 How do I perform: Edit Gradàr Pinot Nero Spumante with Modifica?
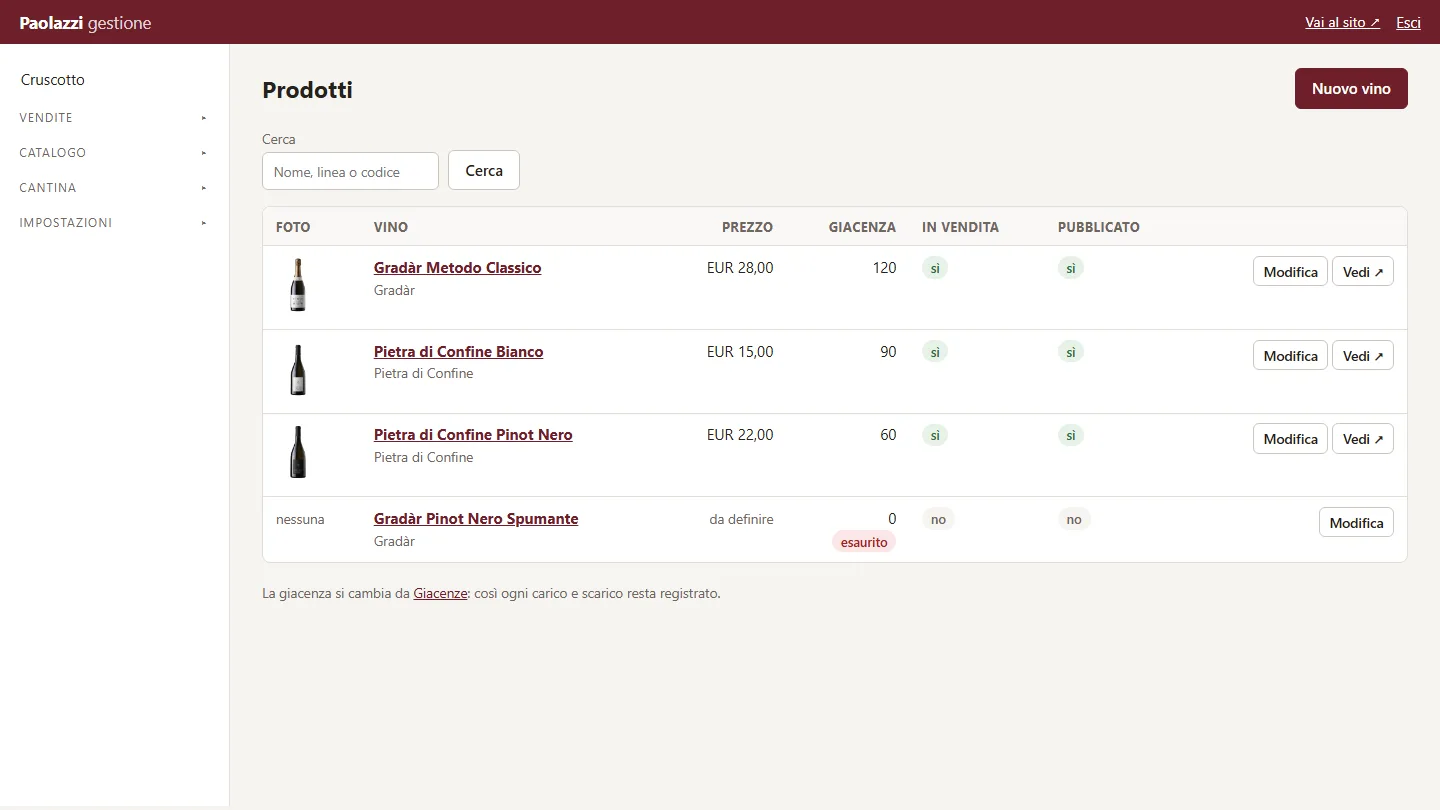click(1356, 523)
